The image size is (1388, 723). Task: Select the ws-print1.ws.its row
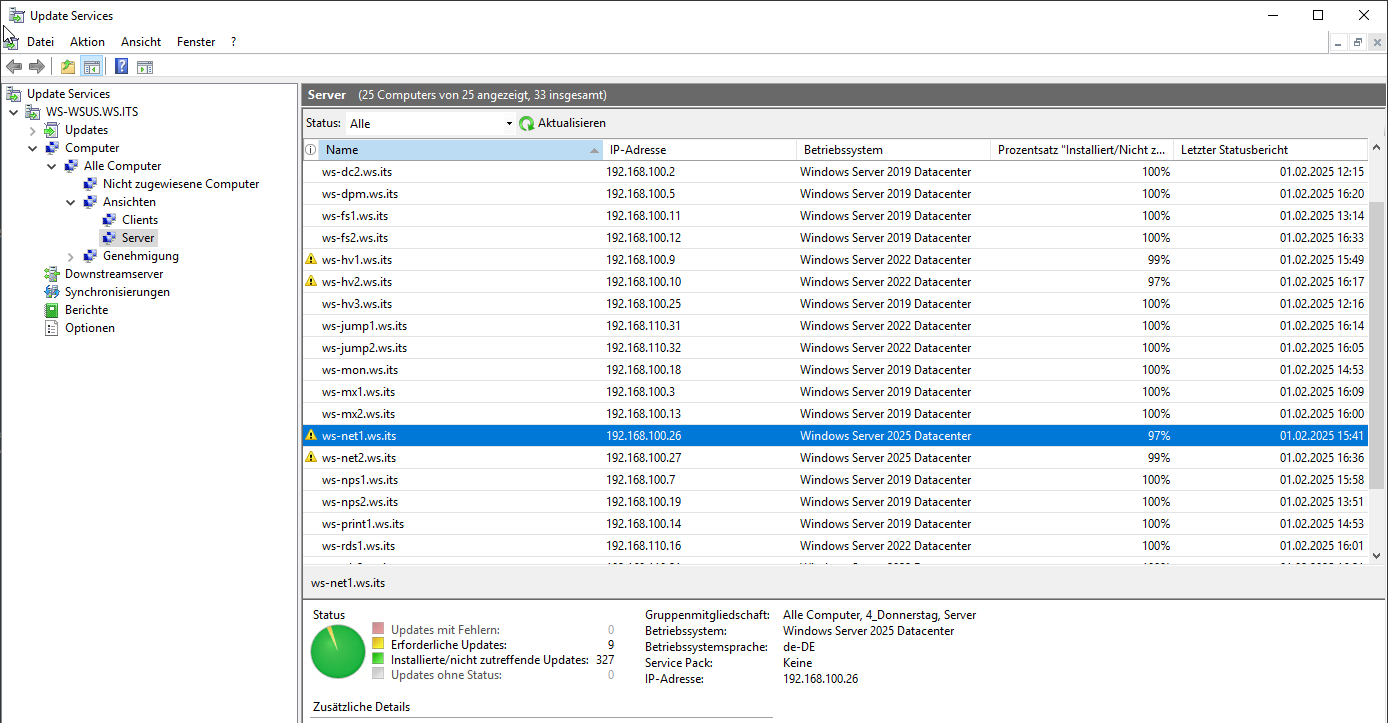click(835, 523)
